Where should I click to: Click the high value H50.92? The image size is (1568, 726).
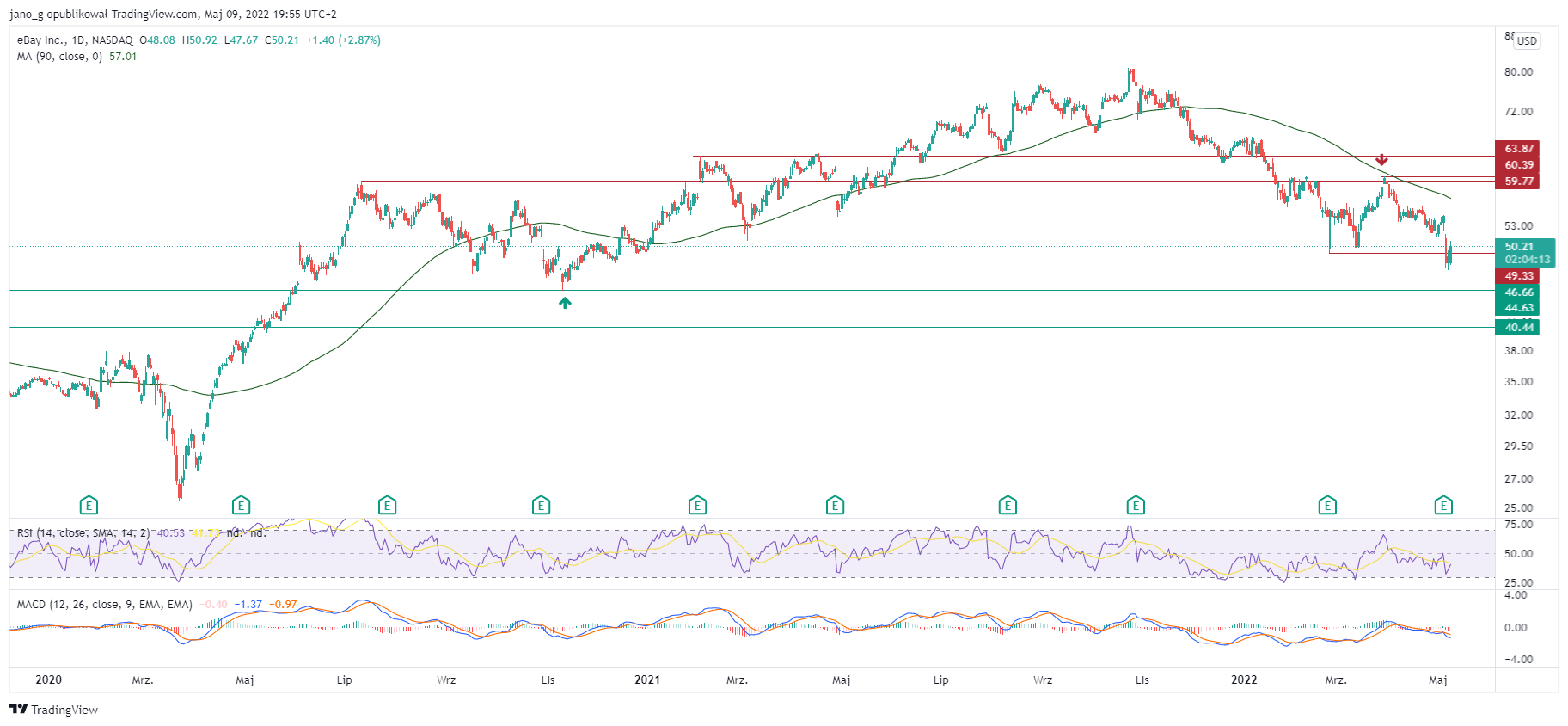[x=199, y=40]
